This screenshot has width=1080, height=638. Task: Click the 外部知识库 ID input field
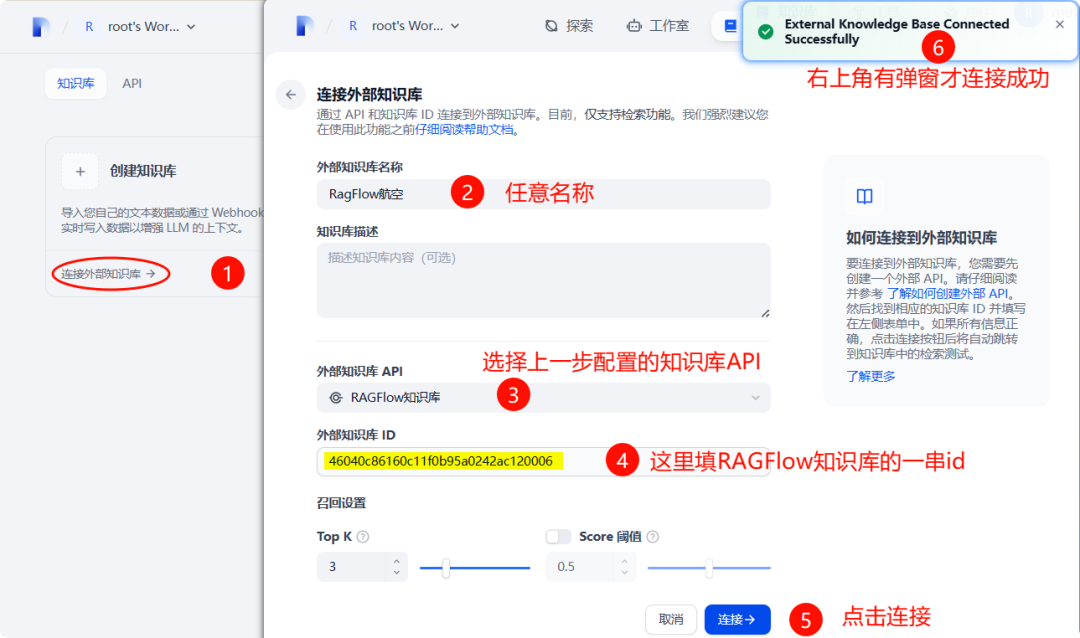tap(543, 462)
